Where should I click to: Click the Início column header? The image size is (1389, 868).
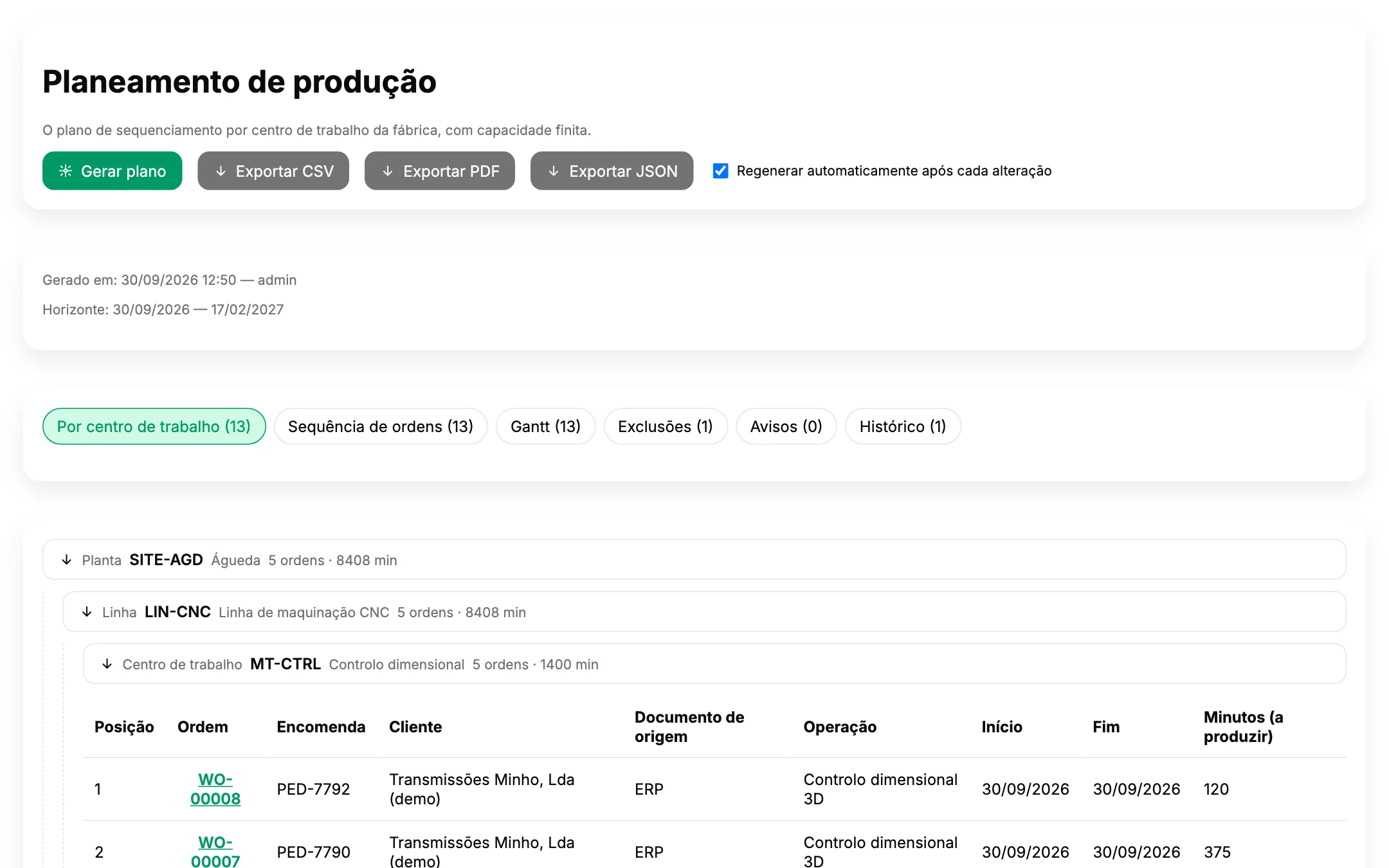1002,727
